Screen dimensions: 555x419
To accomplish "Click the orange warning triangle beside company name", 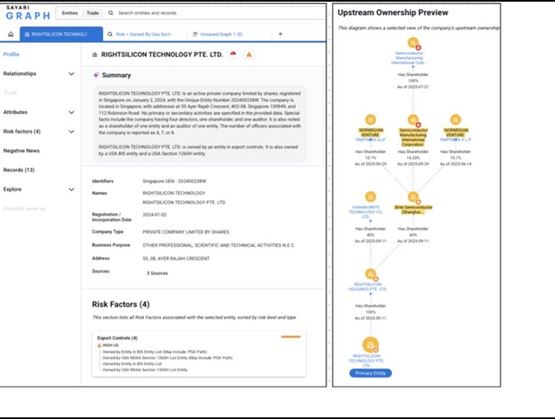I will click(249, 54).
